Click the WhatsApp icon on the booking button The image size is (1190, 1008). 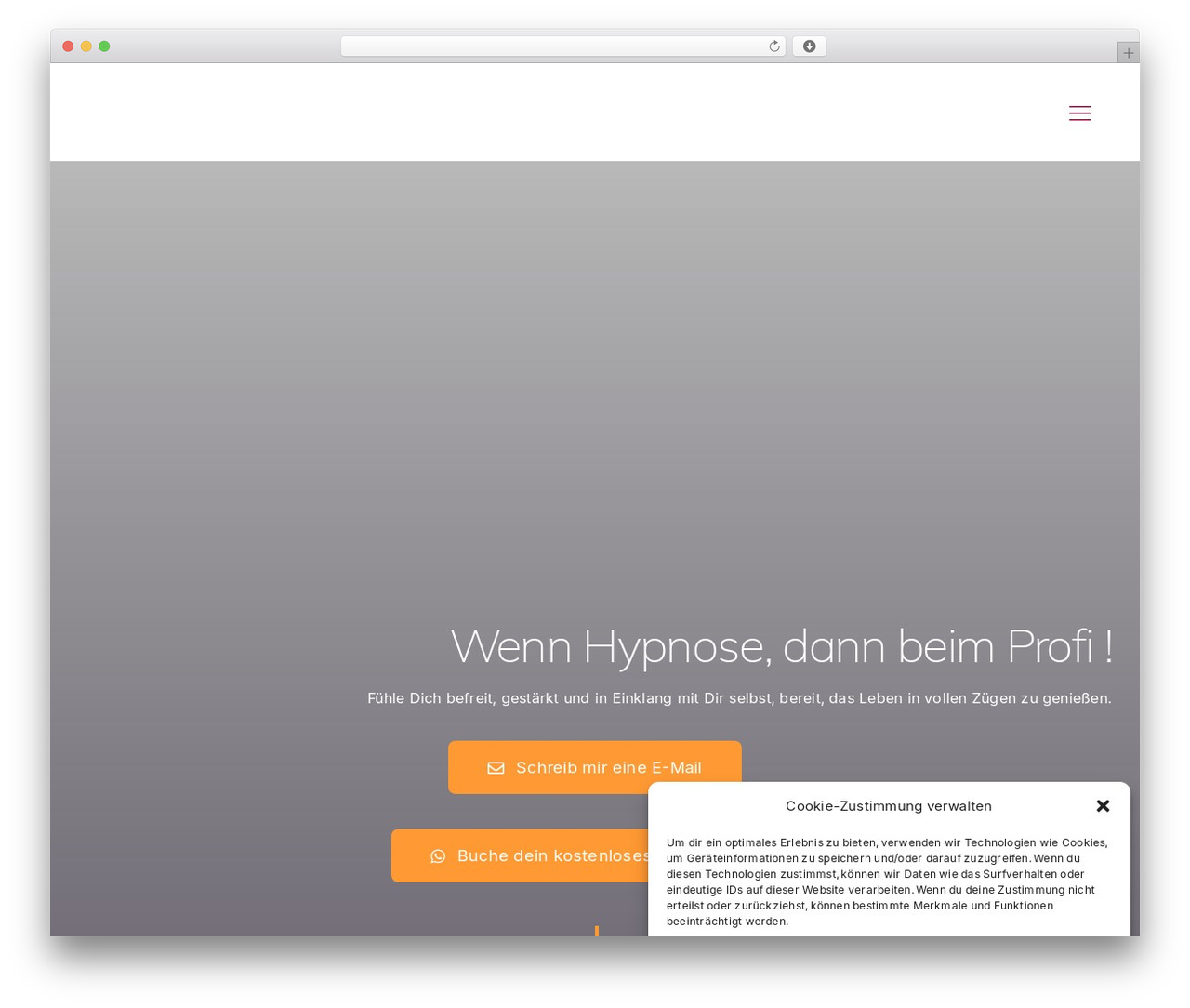click(438, 856)
